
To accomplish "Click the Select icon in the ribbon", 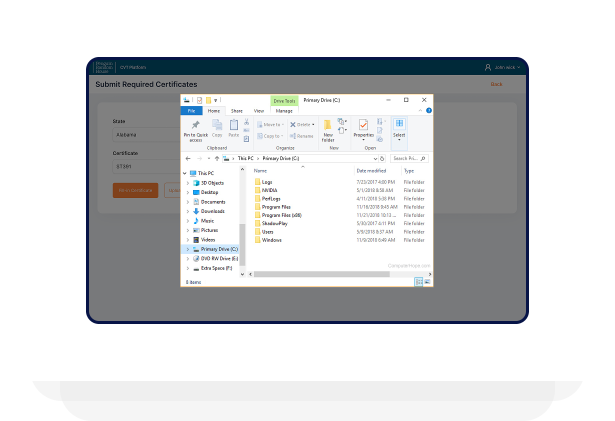I will [399, 124].
